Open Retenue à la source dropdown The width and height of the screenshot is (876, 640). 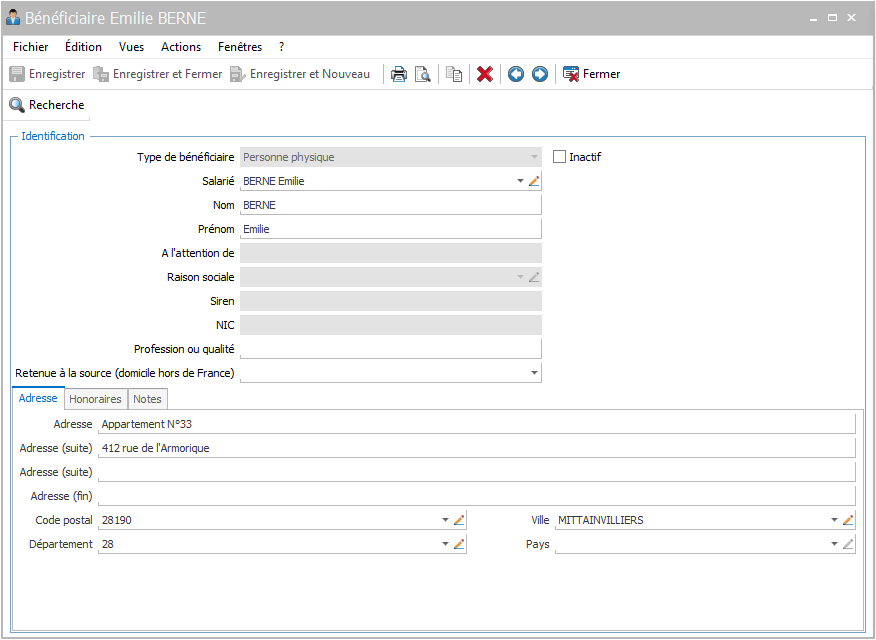(534, 372)
